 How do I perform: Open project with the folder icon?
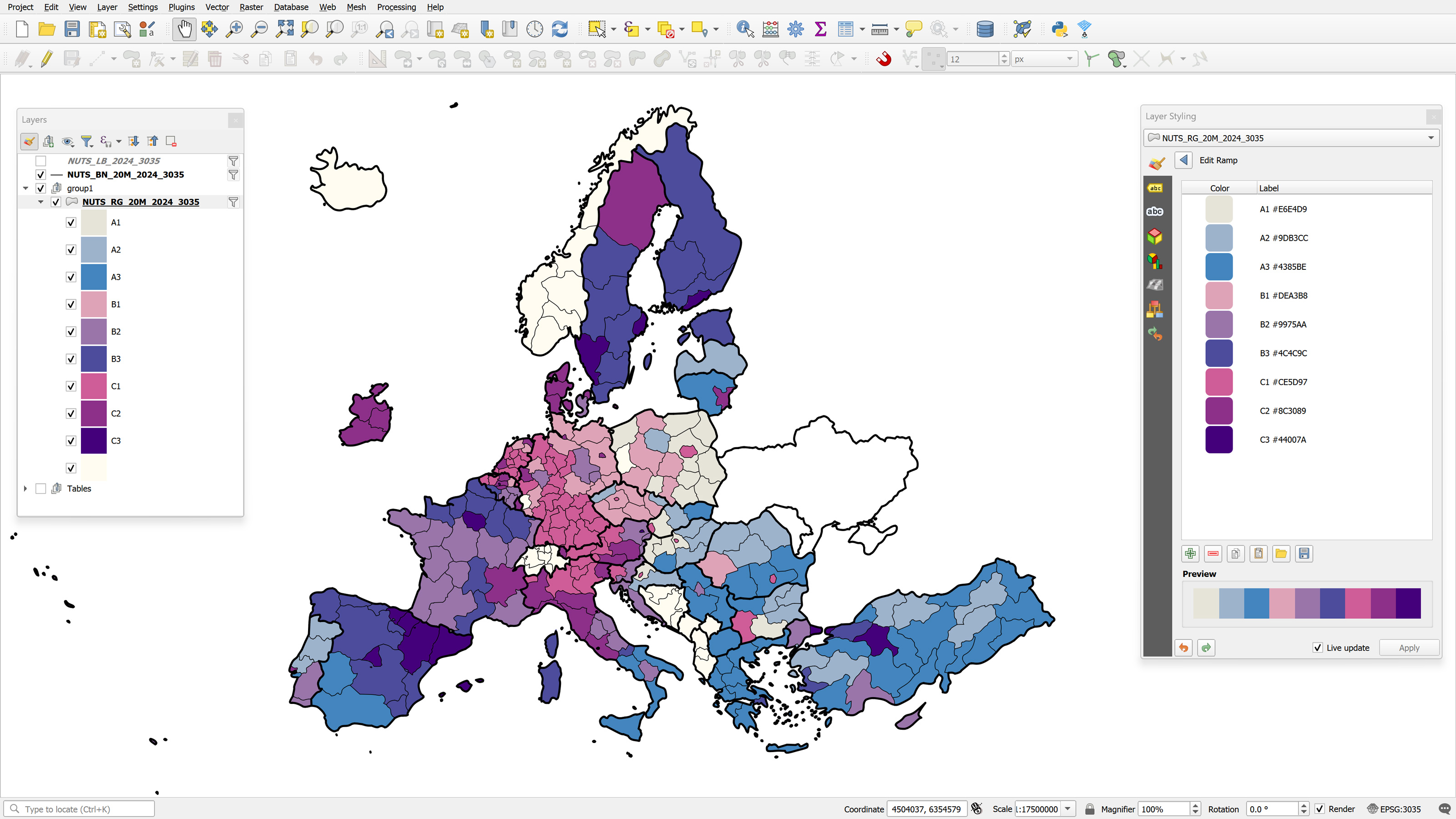click(47, 29)
